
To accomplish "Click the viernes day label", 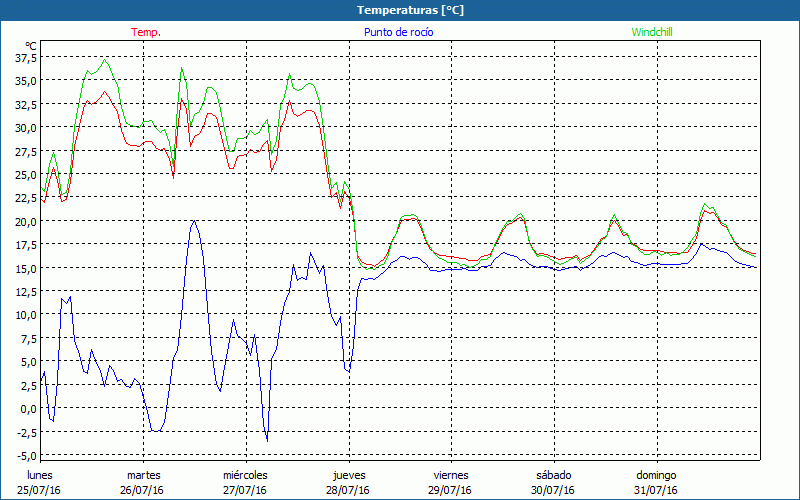I will [451, 475].
